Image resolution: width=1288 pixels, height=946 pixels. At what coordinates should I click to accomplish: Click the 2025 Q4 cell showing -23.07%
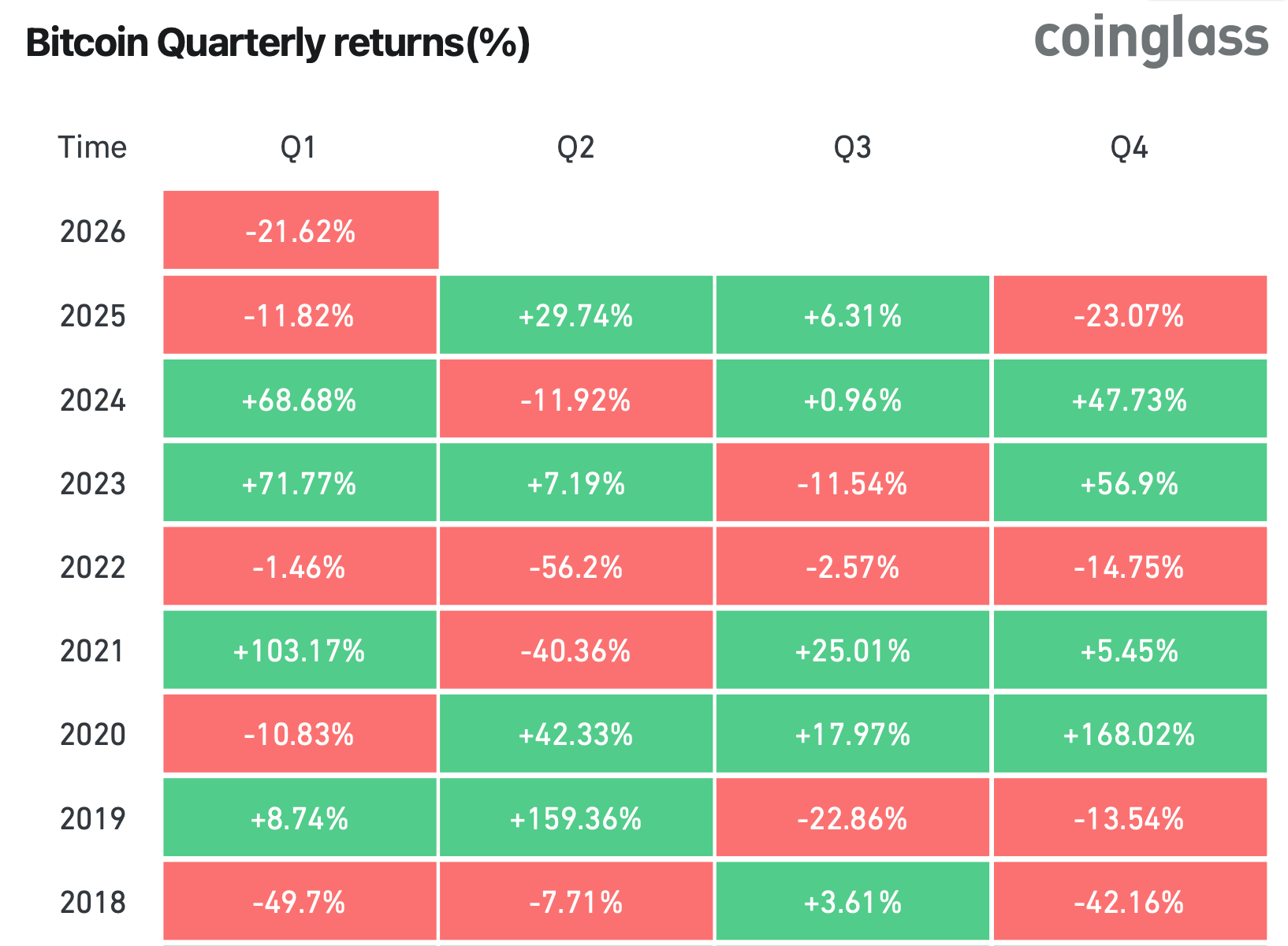click(1129, 315)
